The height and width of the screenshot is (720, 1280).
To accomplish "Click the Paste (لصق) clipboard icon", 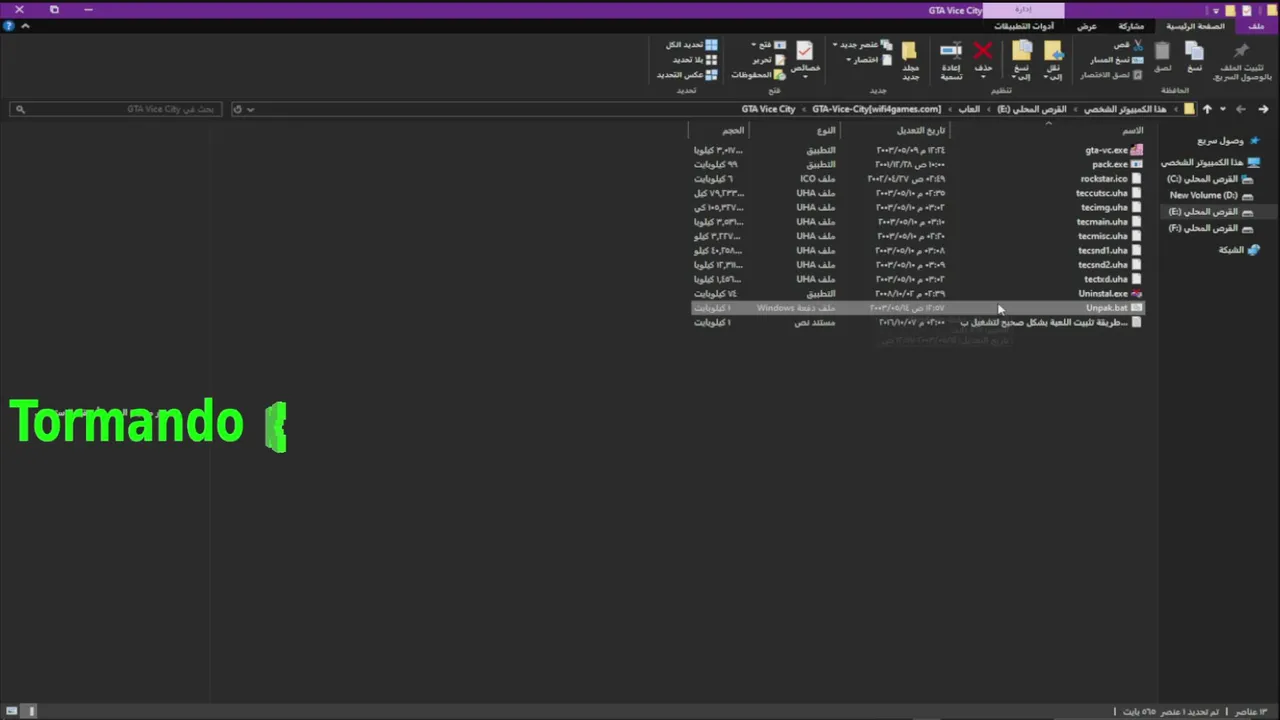I will 1162,51.
